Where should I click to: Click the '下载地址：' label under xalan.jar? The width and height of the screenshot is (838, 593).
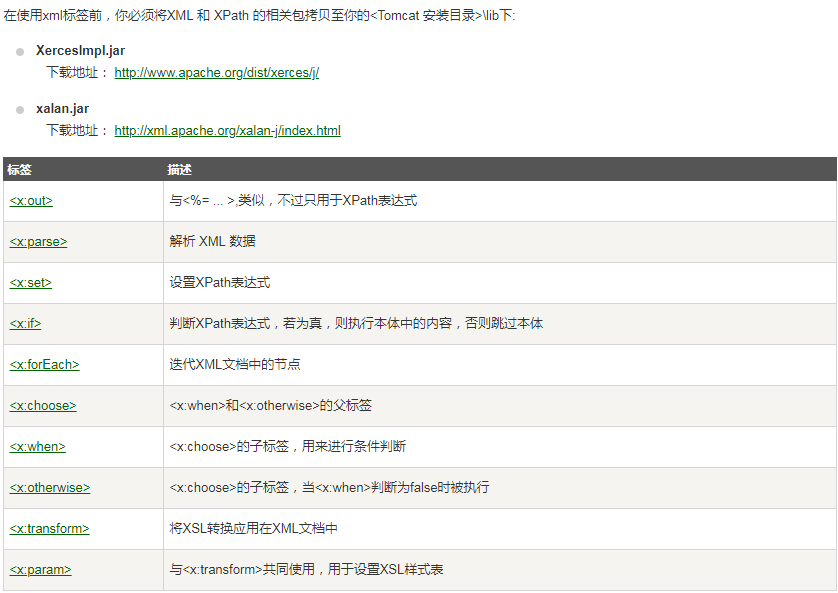(77, 131)
